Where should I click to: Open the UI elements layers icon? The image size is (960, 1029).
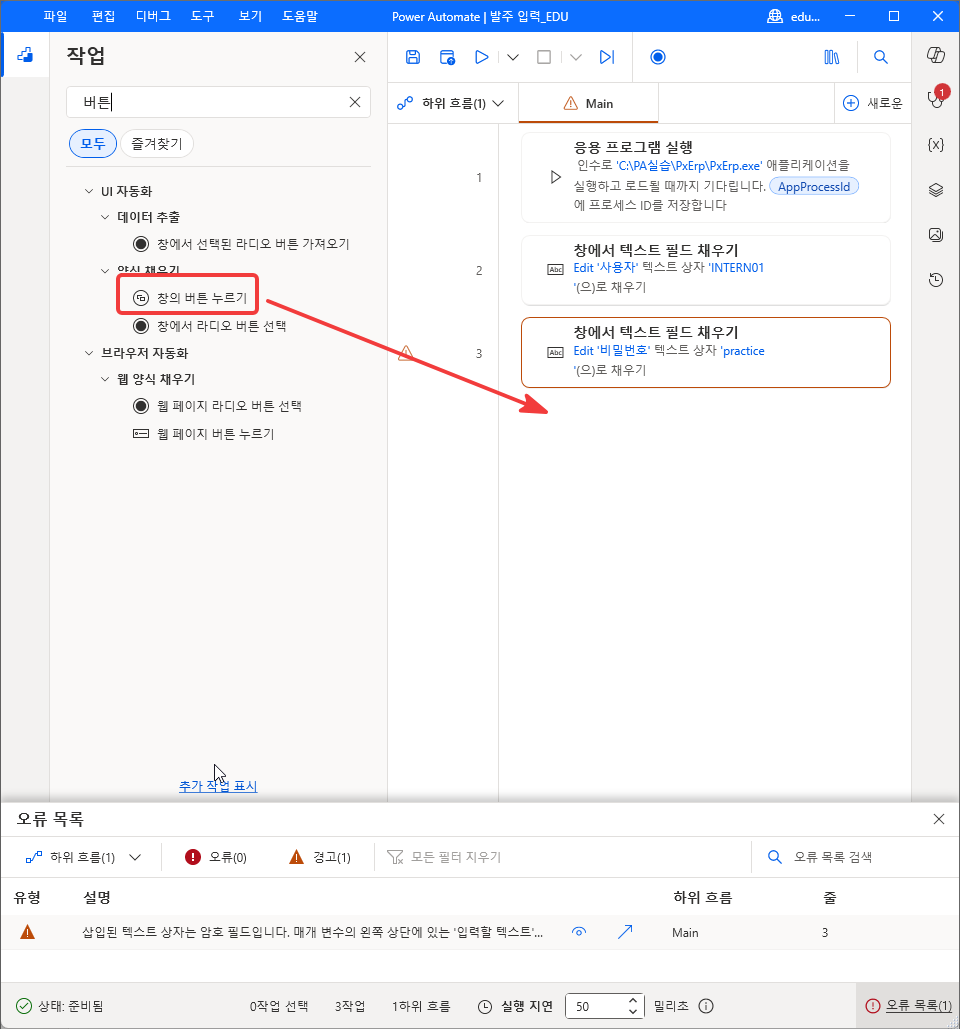click(936, 190)
